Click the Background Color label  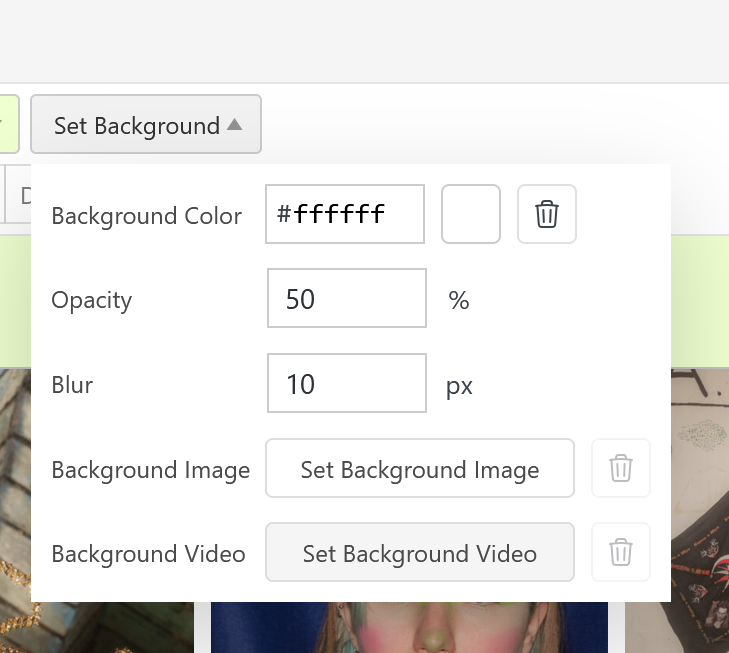coord(146,216)
